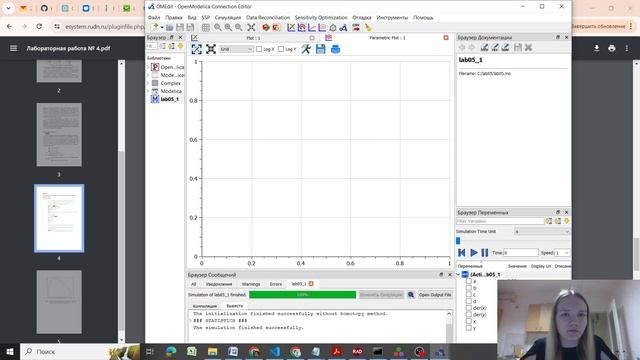Show the Warnings messages tab

(251, 284)
